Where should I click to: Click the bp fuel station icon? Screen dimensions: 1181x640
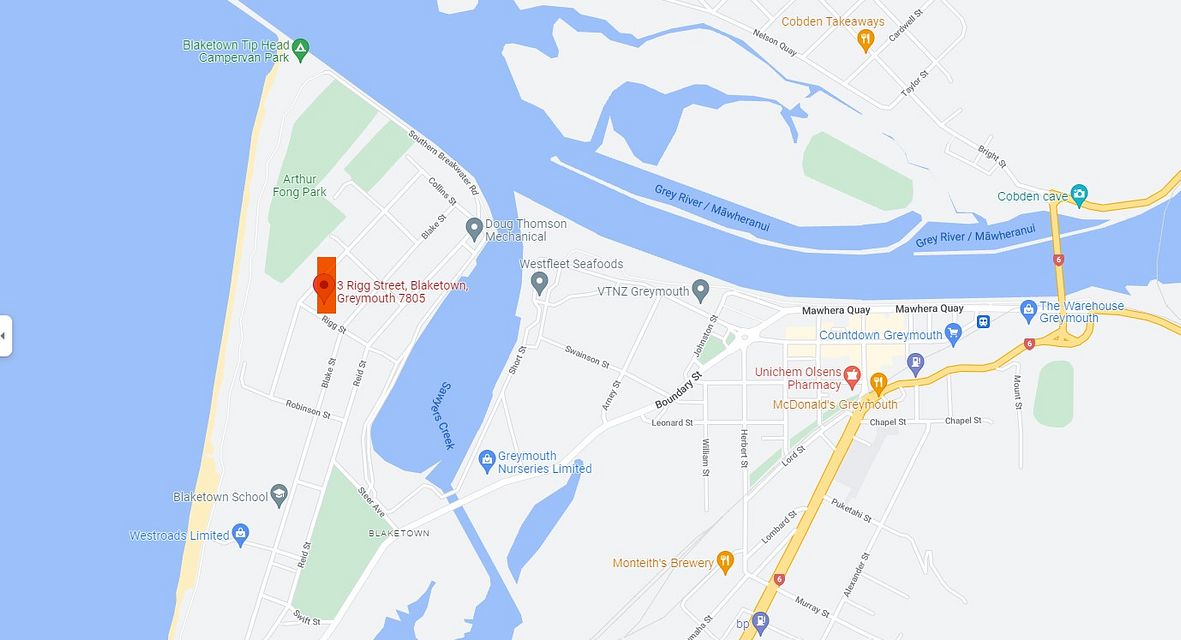tap(761, 623)
